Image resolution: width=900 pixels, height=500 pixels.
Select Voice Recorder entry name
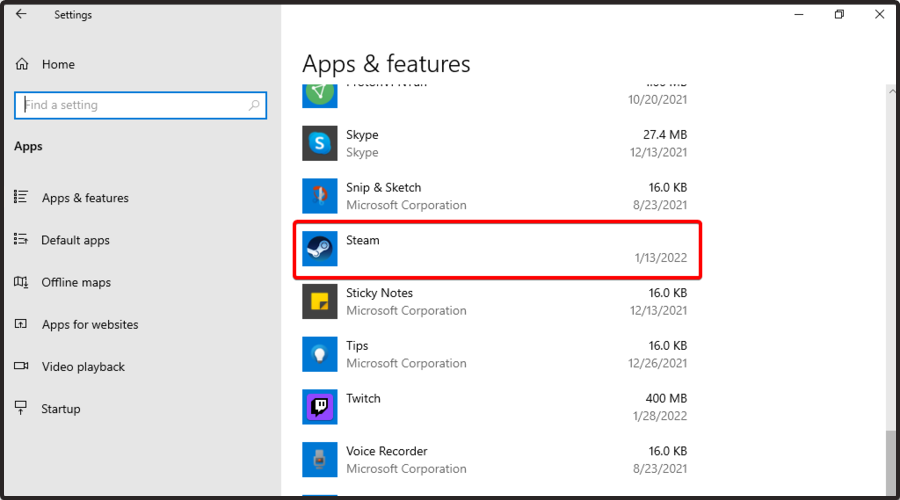click(387, 451)
